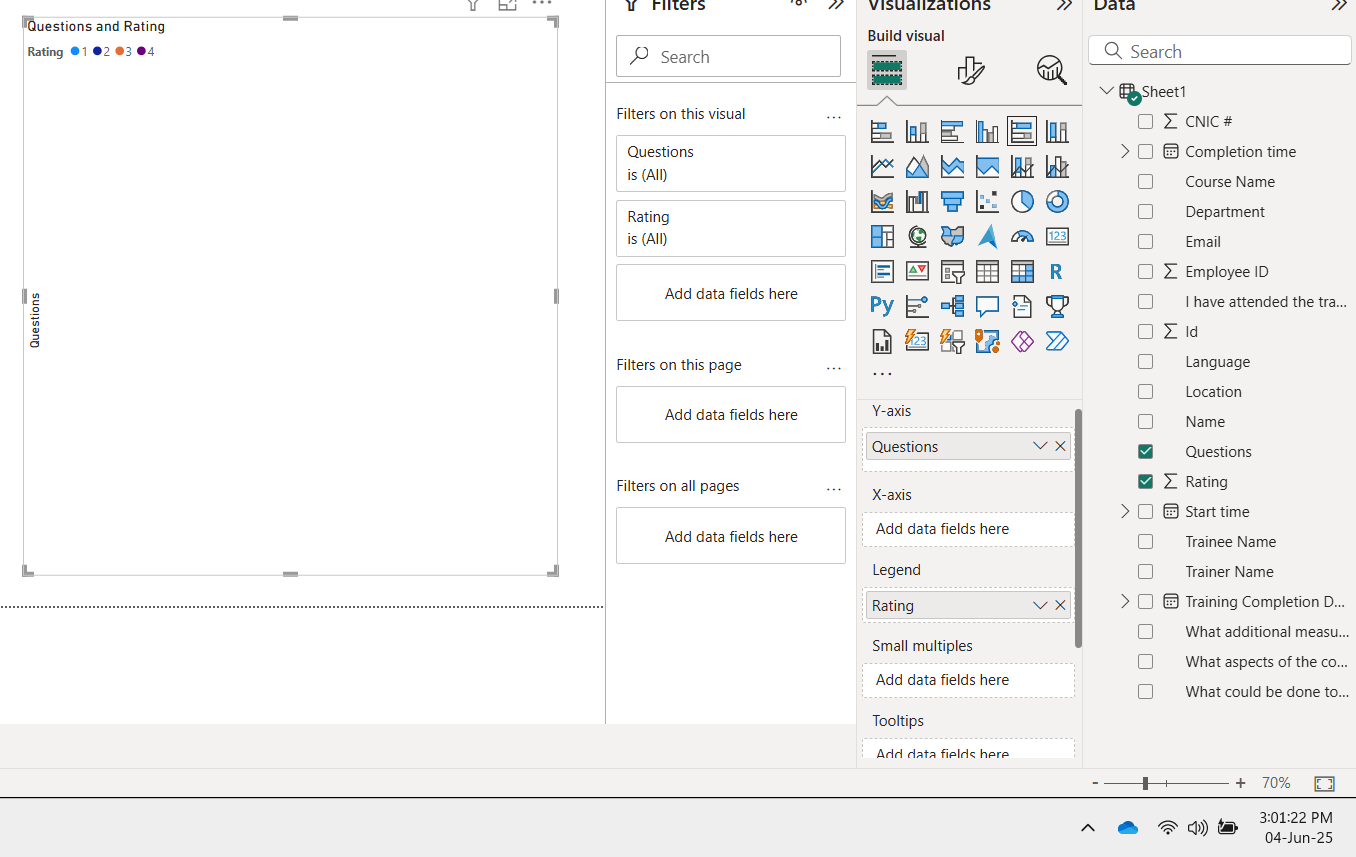Viewport: 1356px width, 857px height.
Task: Expand the Start time field
Action: (1125, 512)
